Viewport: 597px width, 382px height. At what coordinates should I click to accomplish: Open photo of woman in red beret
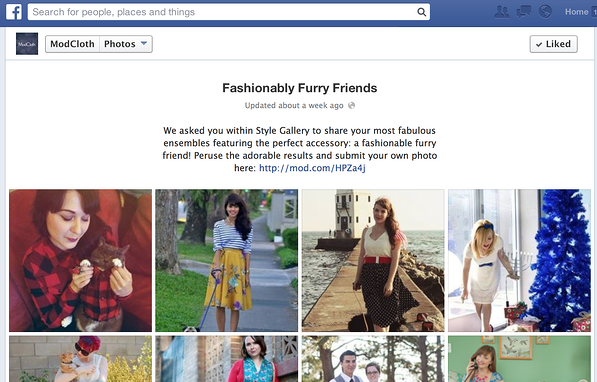pyautogui.click(x=80, y=359)
